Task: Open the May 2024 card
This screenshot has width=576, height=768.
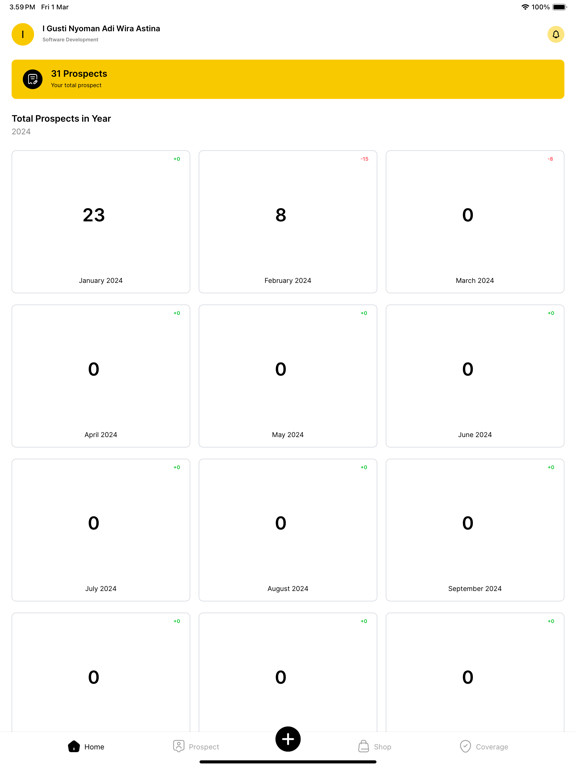Action: coord(288,376)
